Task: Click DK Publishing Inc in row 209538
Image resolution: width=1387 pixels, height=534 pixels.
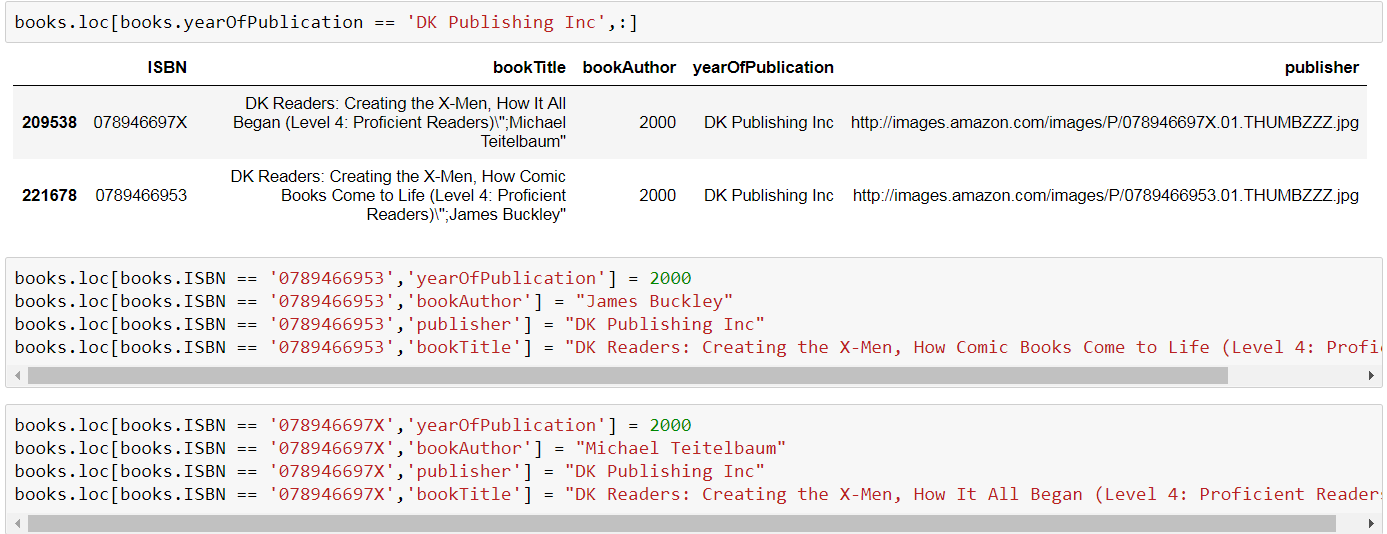Action: coord(768,122)
